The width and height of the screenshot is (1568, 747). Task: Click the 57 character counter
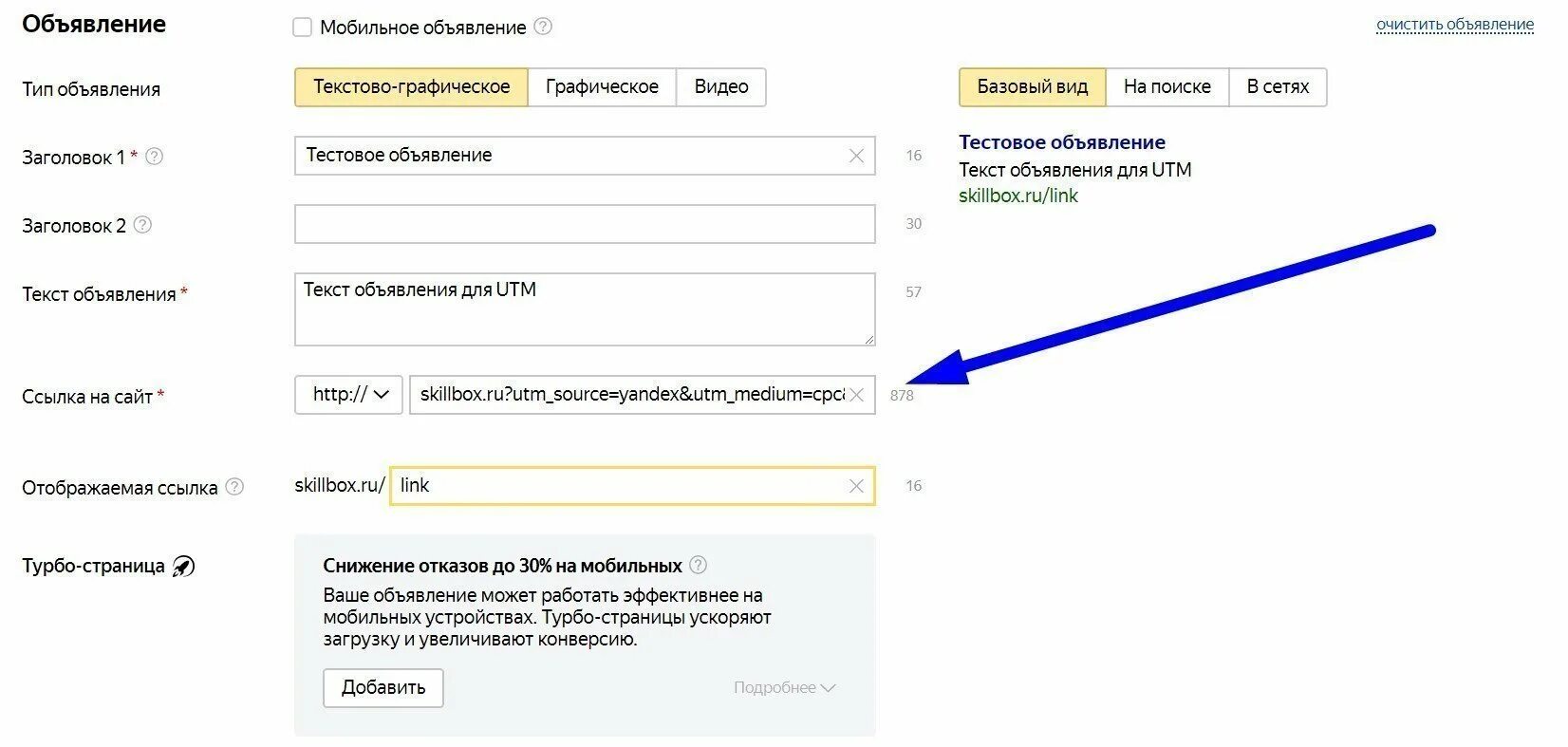(913, 292)
